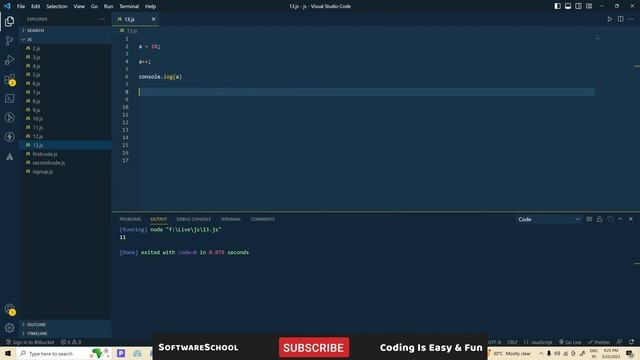Open the Edit menu
The image size is (640, 360).
[x=36, y=6]
